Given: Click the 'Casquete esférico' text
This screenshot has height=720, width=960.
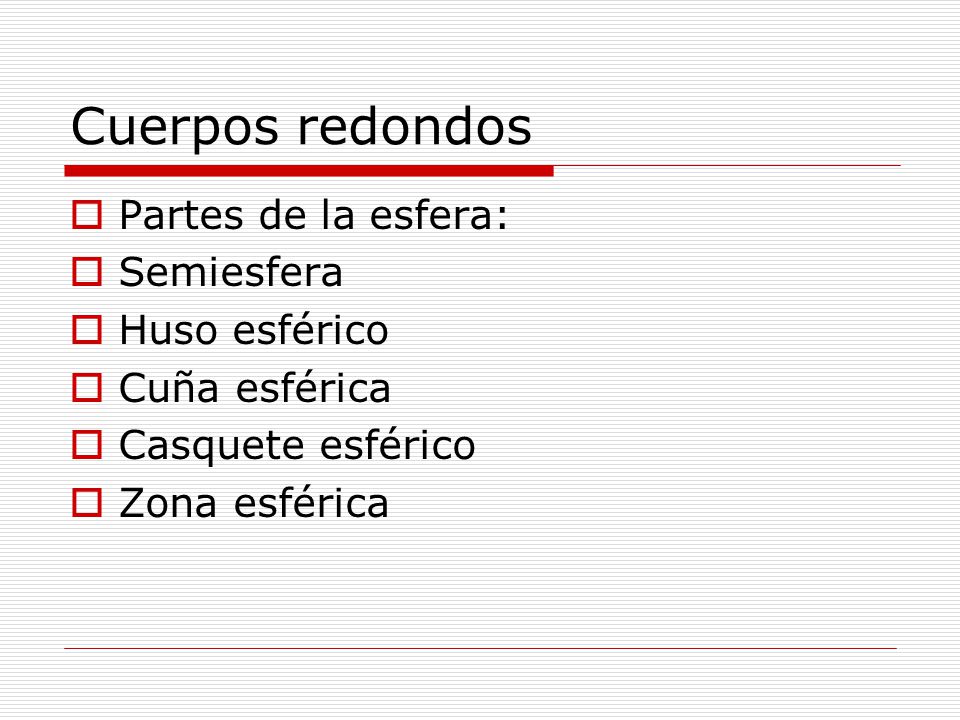Looking at the screenshot, I should pyautogui.click(x=298, y=446).
